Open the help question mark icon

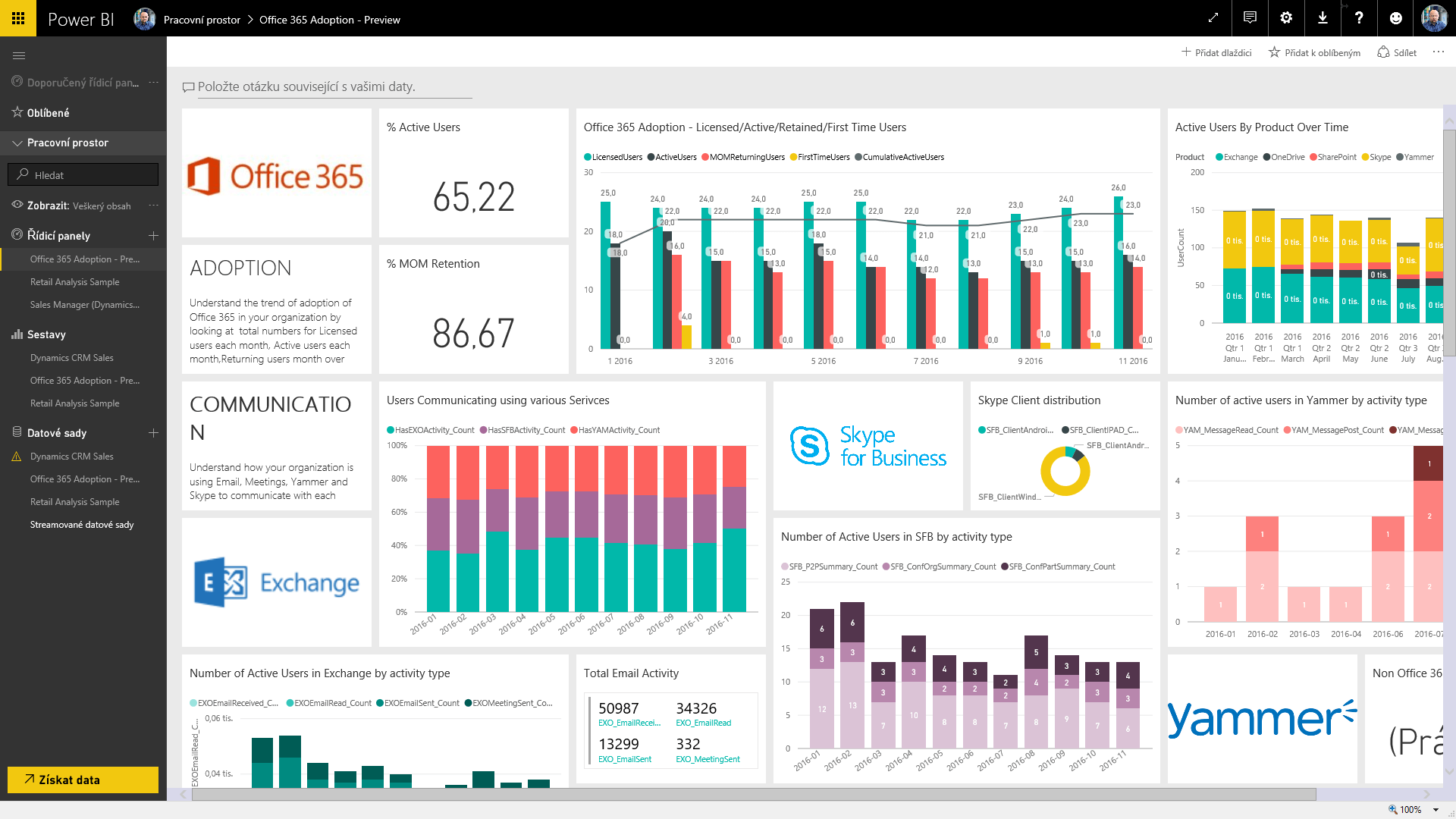tap(1359, 18)
